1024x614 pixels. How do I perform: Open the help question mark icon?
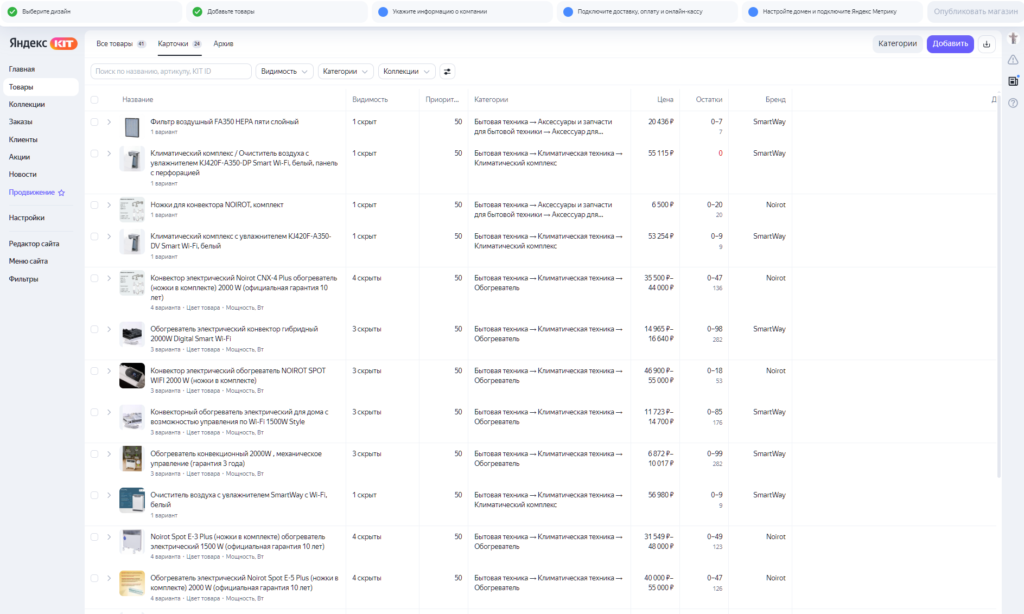pyautogui.click(x=1013, y=103)
